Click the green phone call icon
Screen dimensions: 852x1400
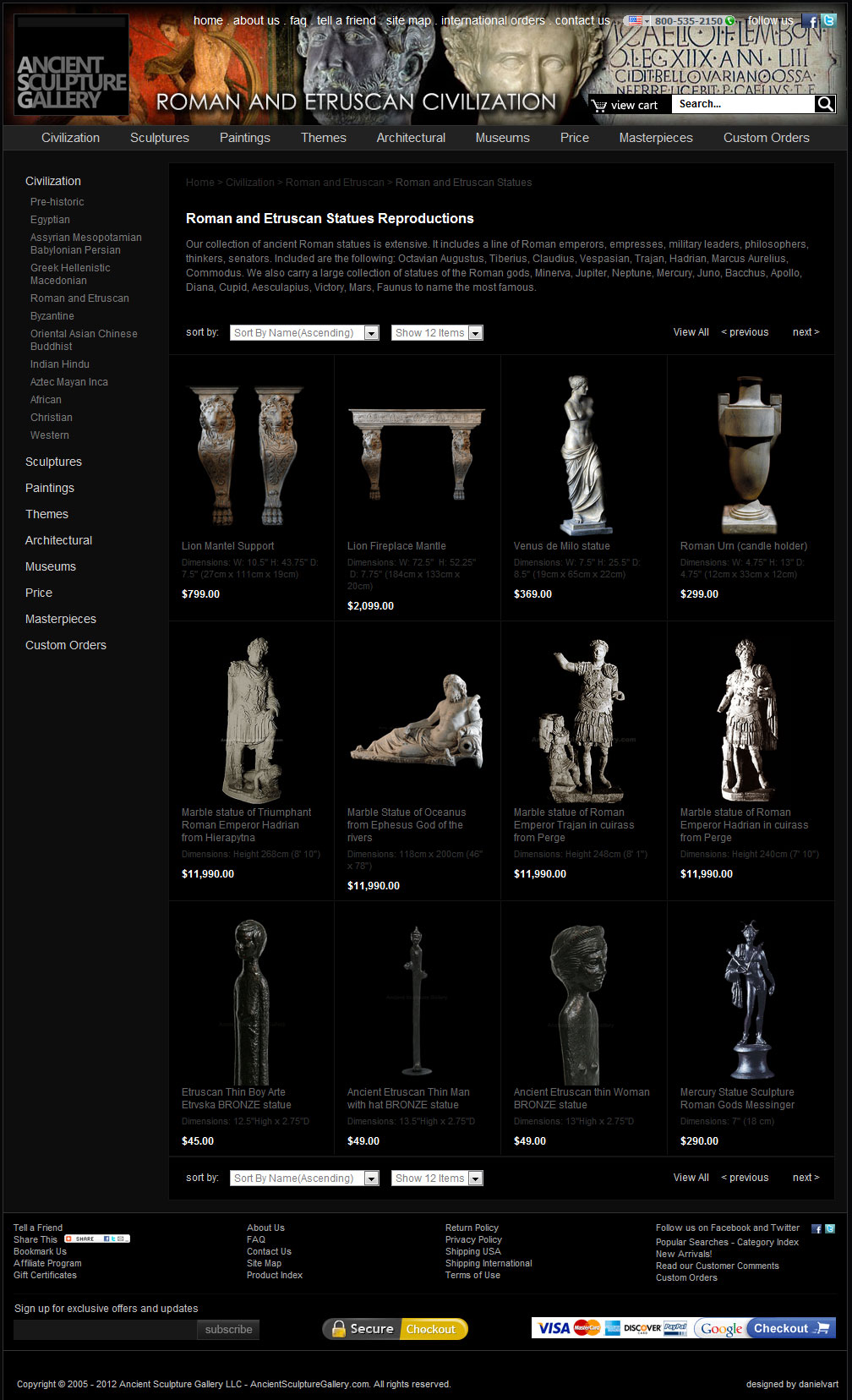(x=729, y=21)
